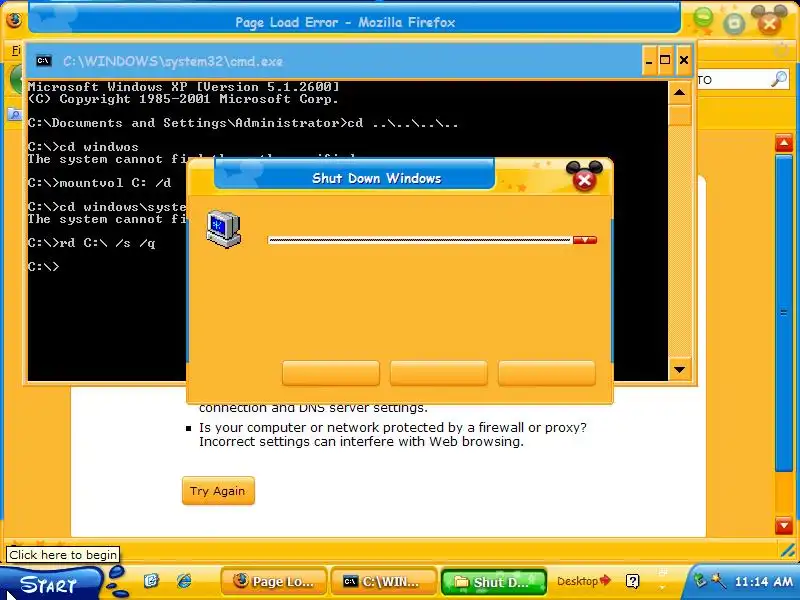Viewport: 800px width, 600px height.
Task: Click the Firefox page scrollbar up arrow
Action: coord(784,143)
